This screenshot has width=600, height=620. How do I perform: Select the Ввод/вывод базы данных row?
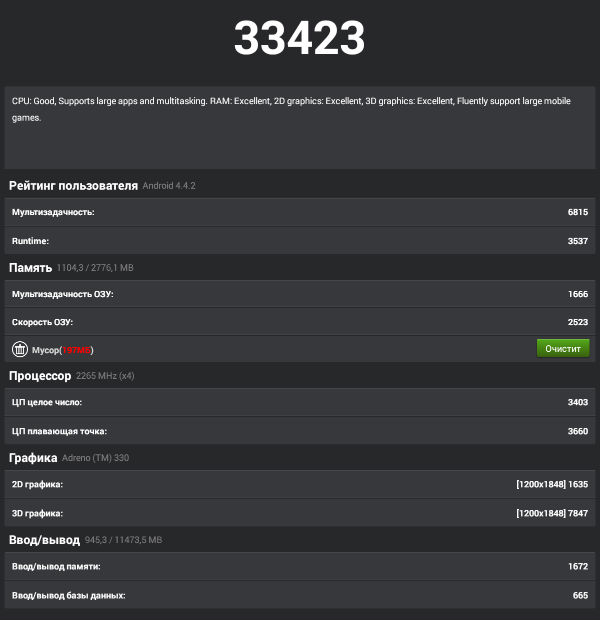[299, 595]
